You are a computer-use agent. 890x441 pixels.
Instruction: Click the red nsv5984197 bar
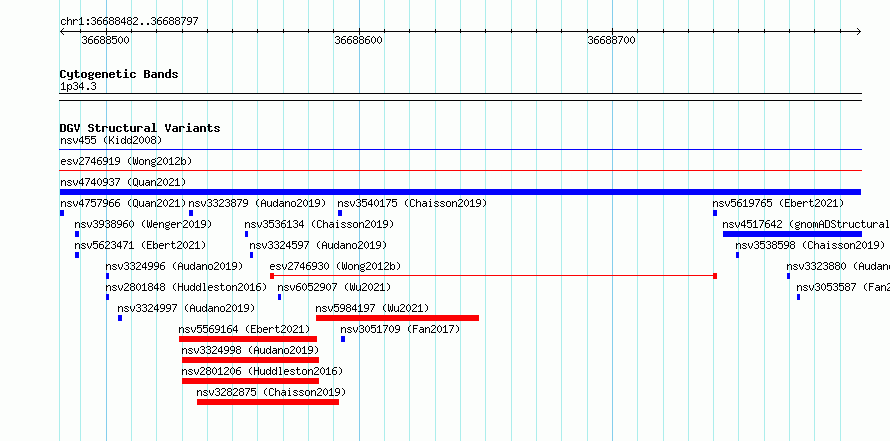pyautogui.click(x=397, y=318)
